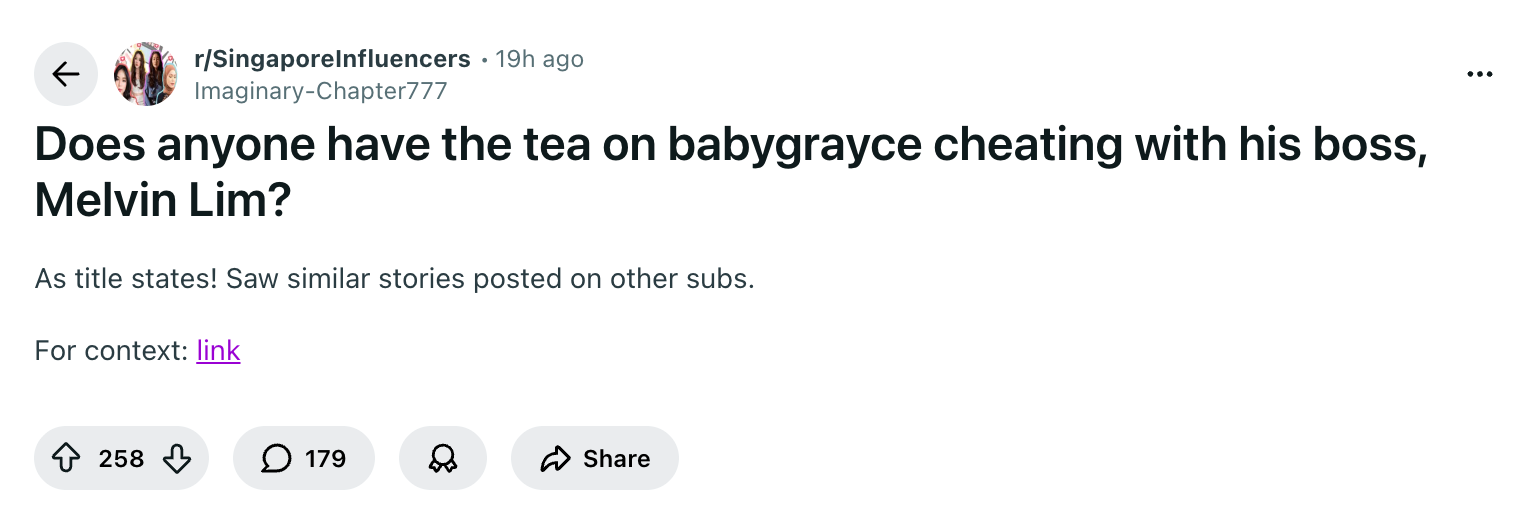
Task: Downvote the babygrayce post
Action: pyautogui.click(x=176, y=458)
